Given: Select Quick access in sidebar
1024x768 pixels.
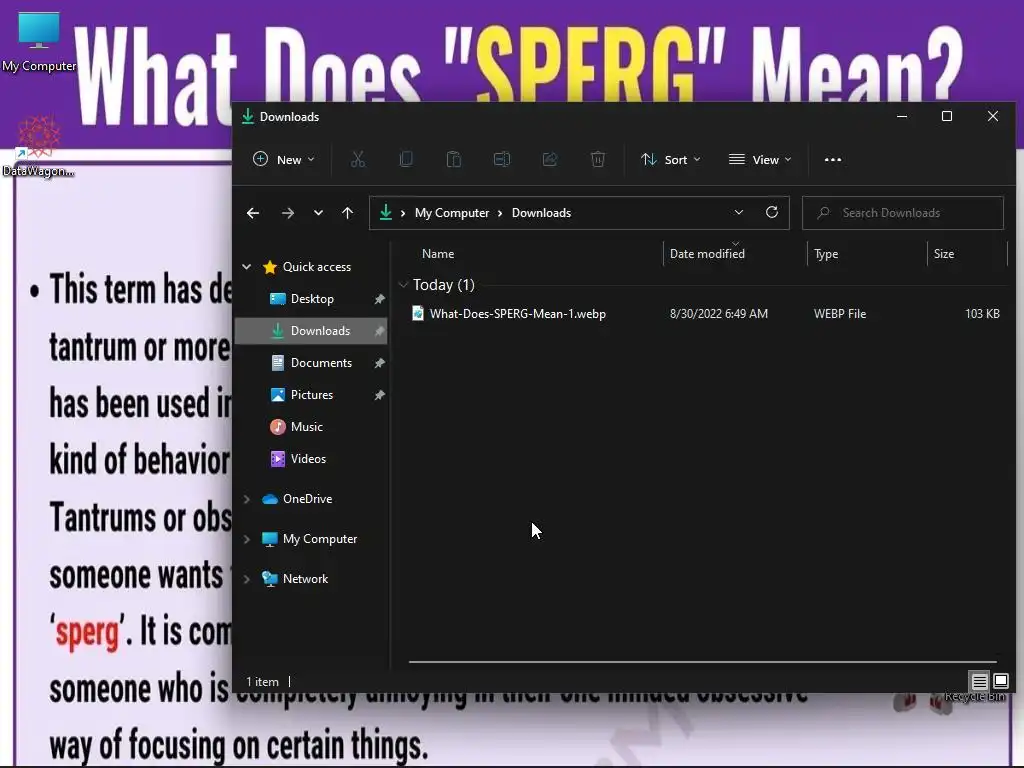Looking at the screenshot, I should coord(317,267).
